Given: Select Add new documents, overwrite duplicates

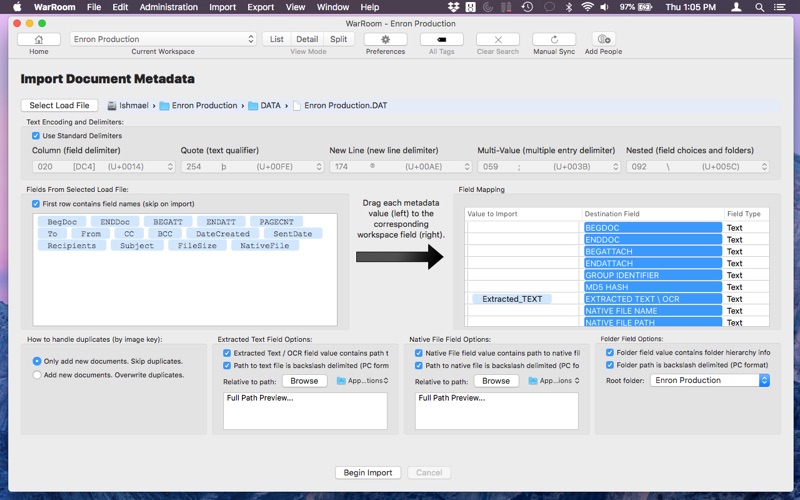Looking at the screenshot, I should [37, 375].
